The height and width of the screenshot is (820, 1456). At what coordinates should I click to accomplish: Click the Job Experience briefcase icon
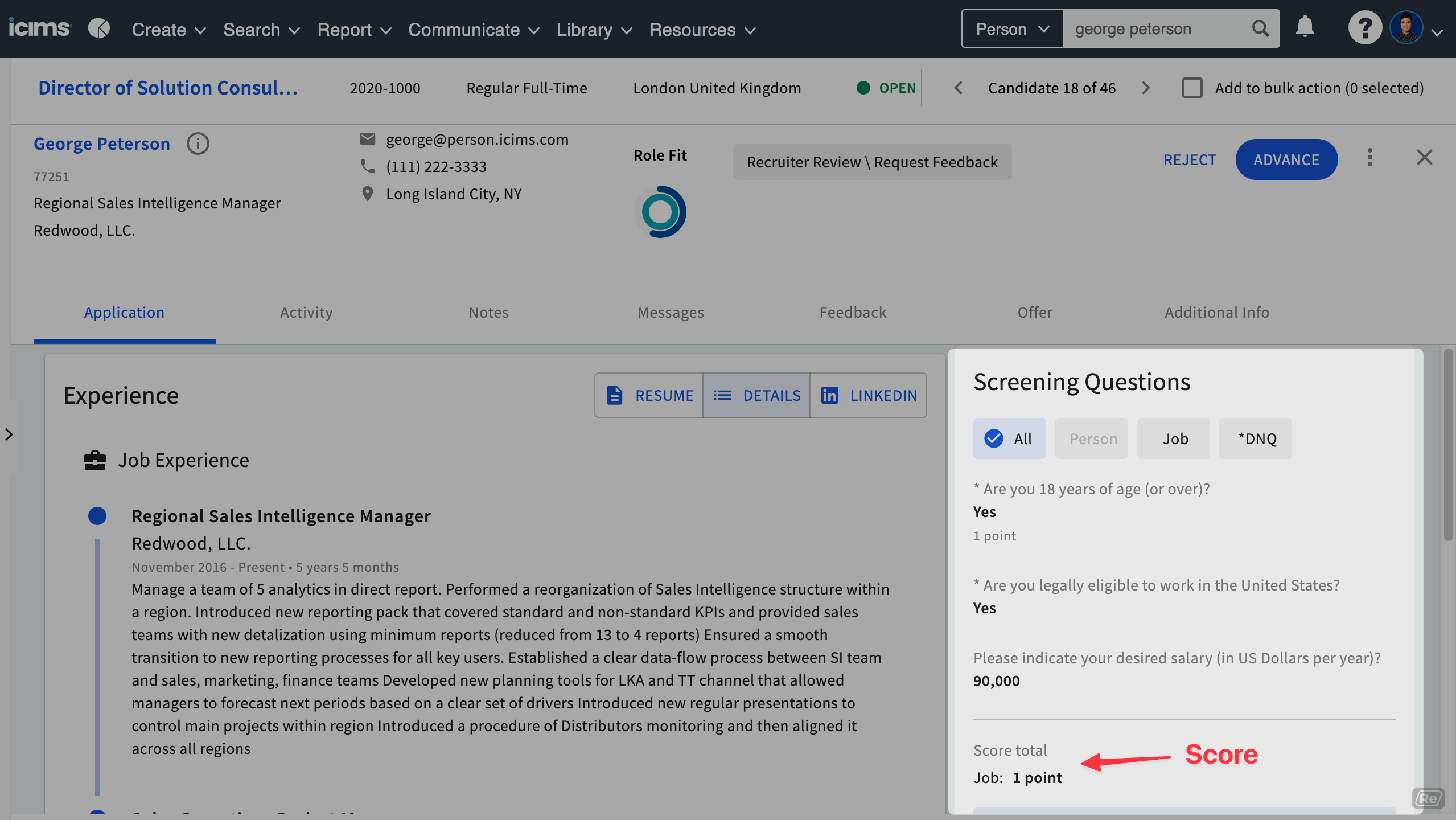pyautogui.click(x=95, y=460)
